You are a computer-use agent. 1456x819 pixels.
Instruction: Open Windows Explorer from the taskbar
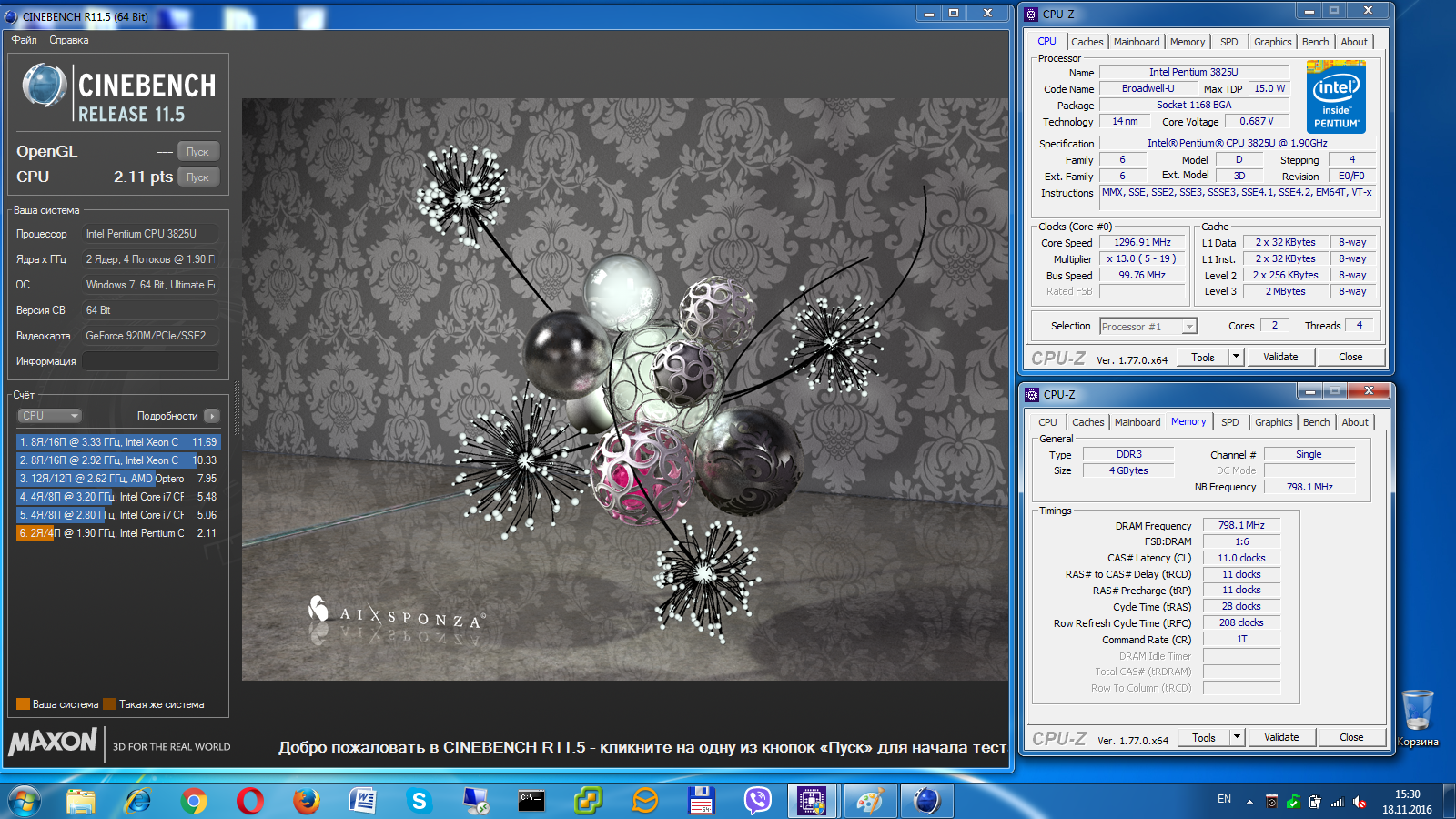[81, 801]
